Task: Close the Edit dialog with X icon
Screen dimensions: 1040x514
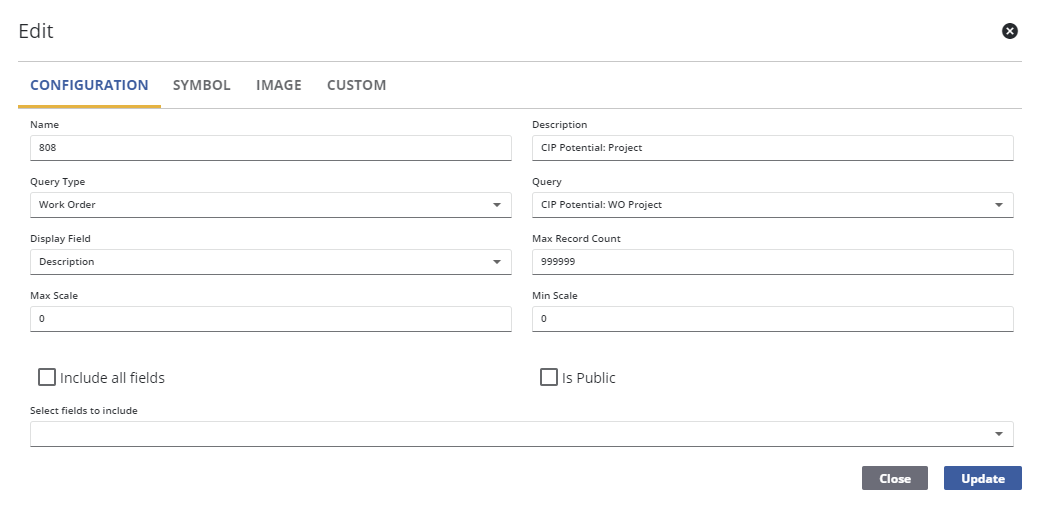Action: click(1010, 31)
